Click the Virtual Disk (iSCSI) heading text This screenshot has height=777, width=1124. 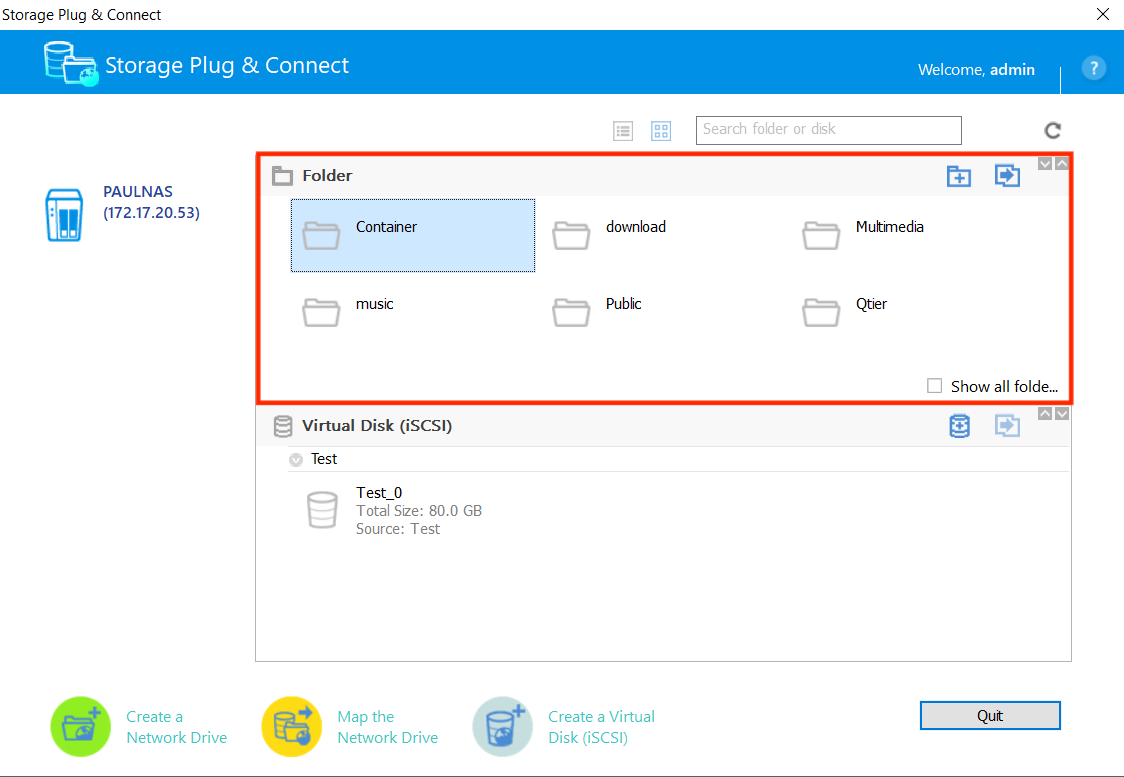376,426
